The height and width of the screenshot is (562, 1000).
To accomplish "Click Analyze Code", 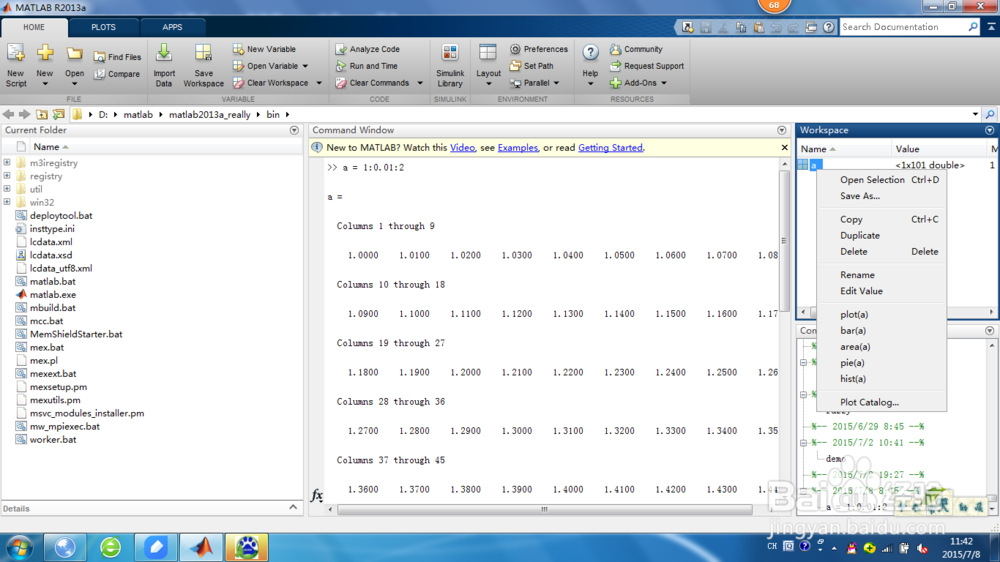I will click(x=367, y=49).
